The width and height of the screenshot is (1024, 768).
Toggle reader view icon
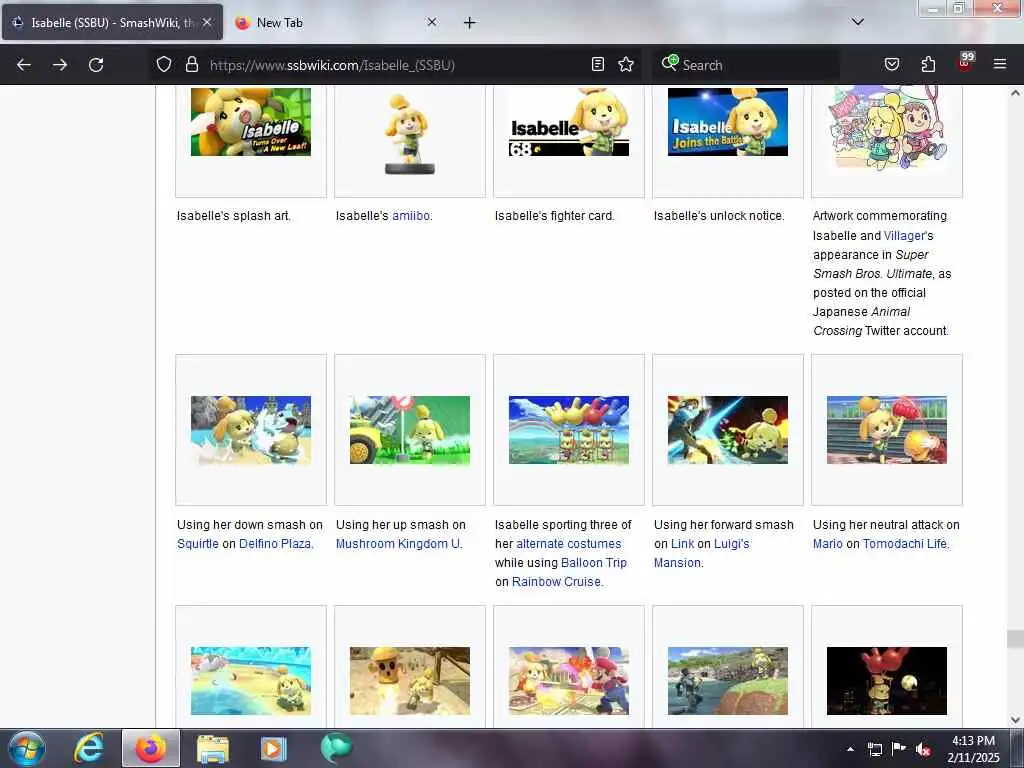598,64
